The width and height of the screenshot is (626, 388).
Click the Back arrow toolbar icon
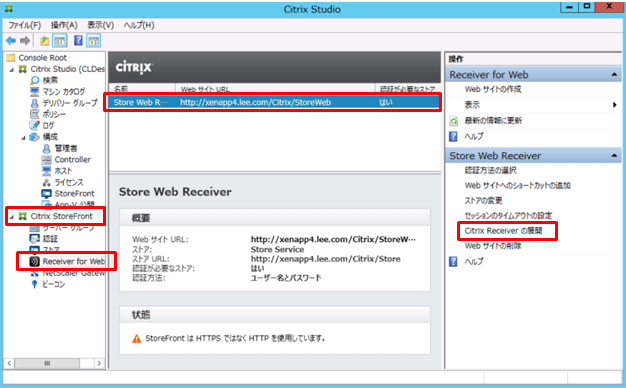point(11,40)
